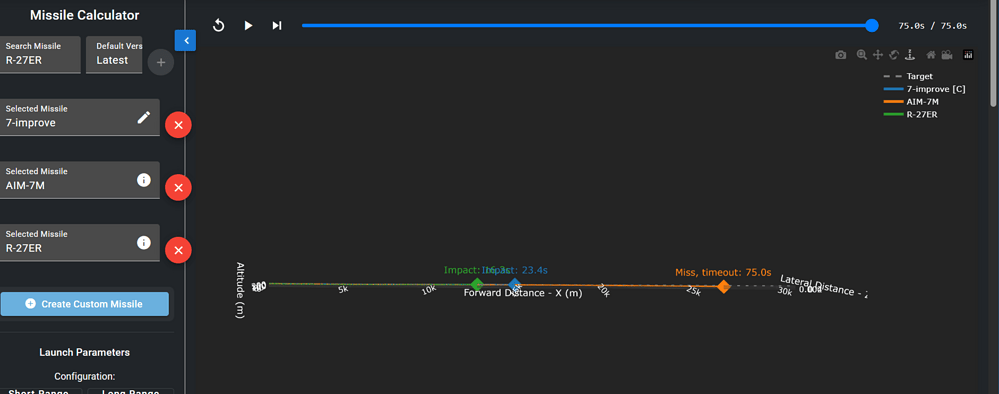Select the turntable rotation tool
The width and height of the screenshot is (999, 394).
(x=910, y=55)
